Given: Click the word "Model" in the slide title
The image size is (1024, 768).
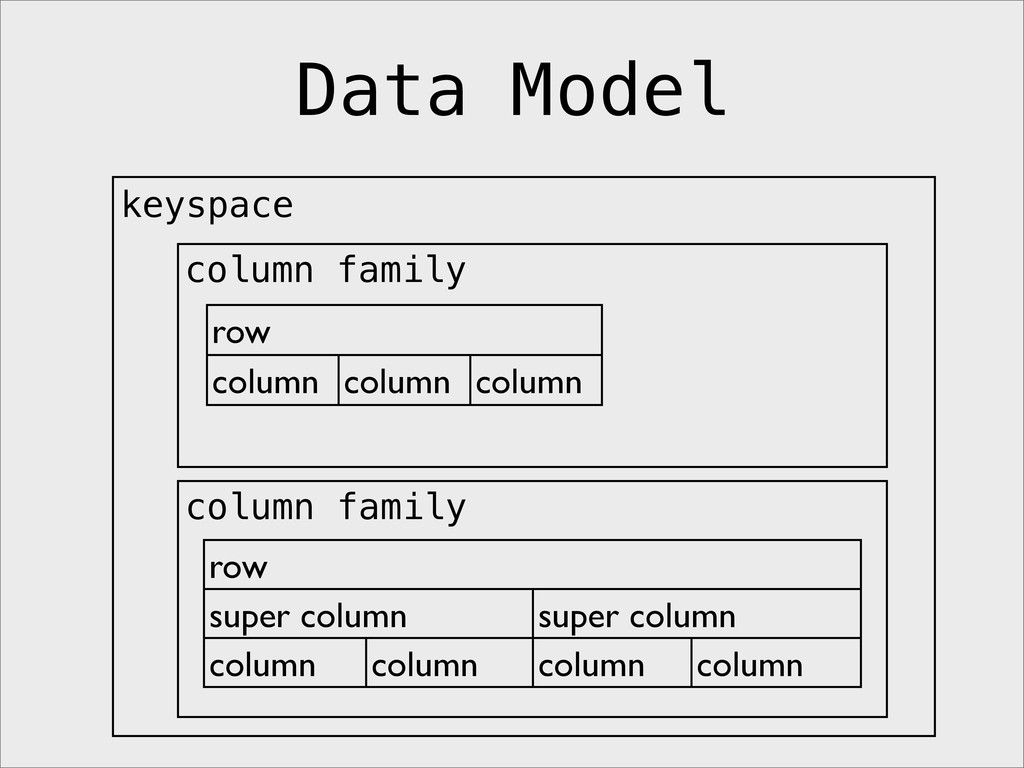Looking at the screenshot, I should coord(618,89).
